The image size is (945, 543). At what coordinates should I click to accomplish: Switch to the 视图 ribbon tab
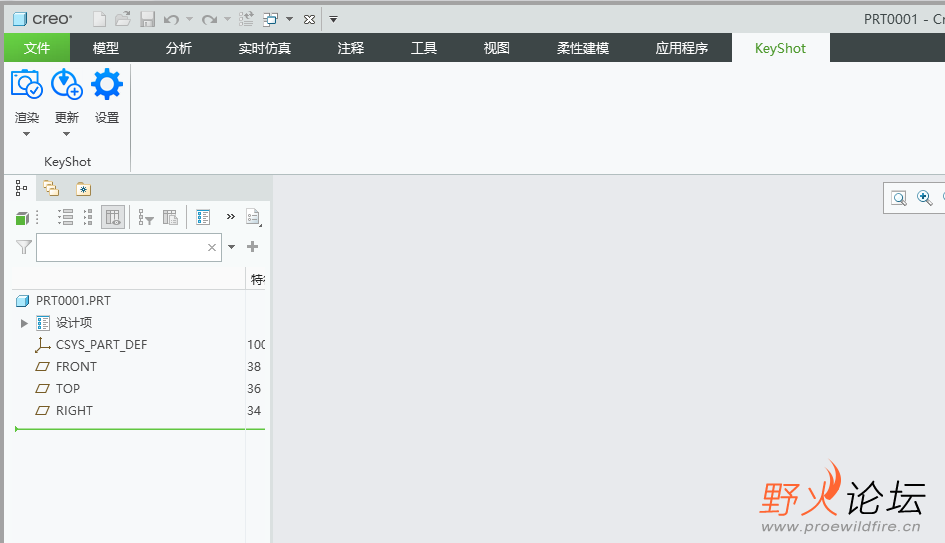pos(497,48)
